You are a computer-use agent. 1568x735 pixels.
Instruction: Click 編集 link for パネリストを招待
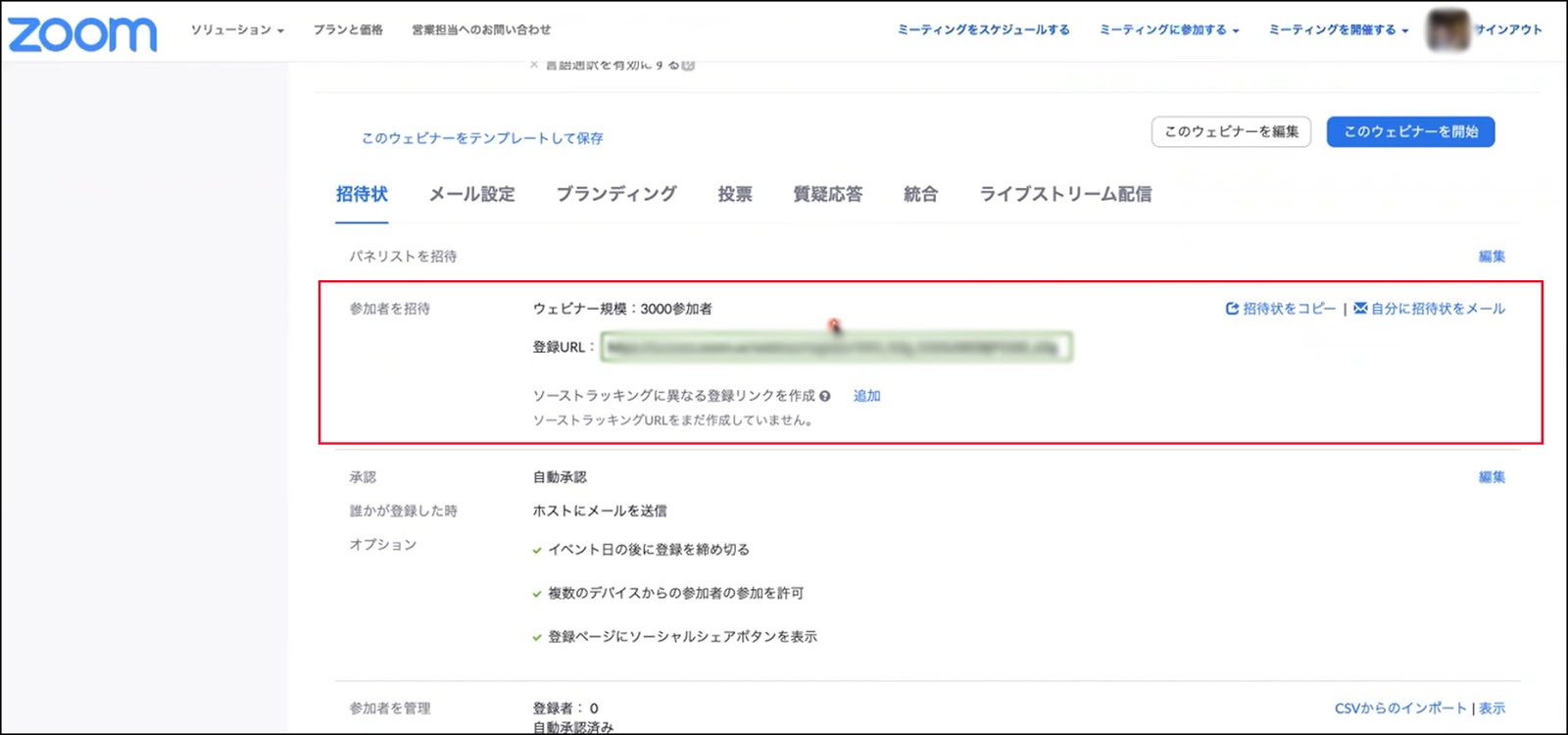(1492, 257)
